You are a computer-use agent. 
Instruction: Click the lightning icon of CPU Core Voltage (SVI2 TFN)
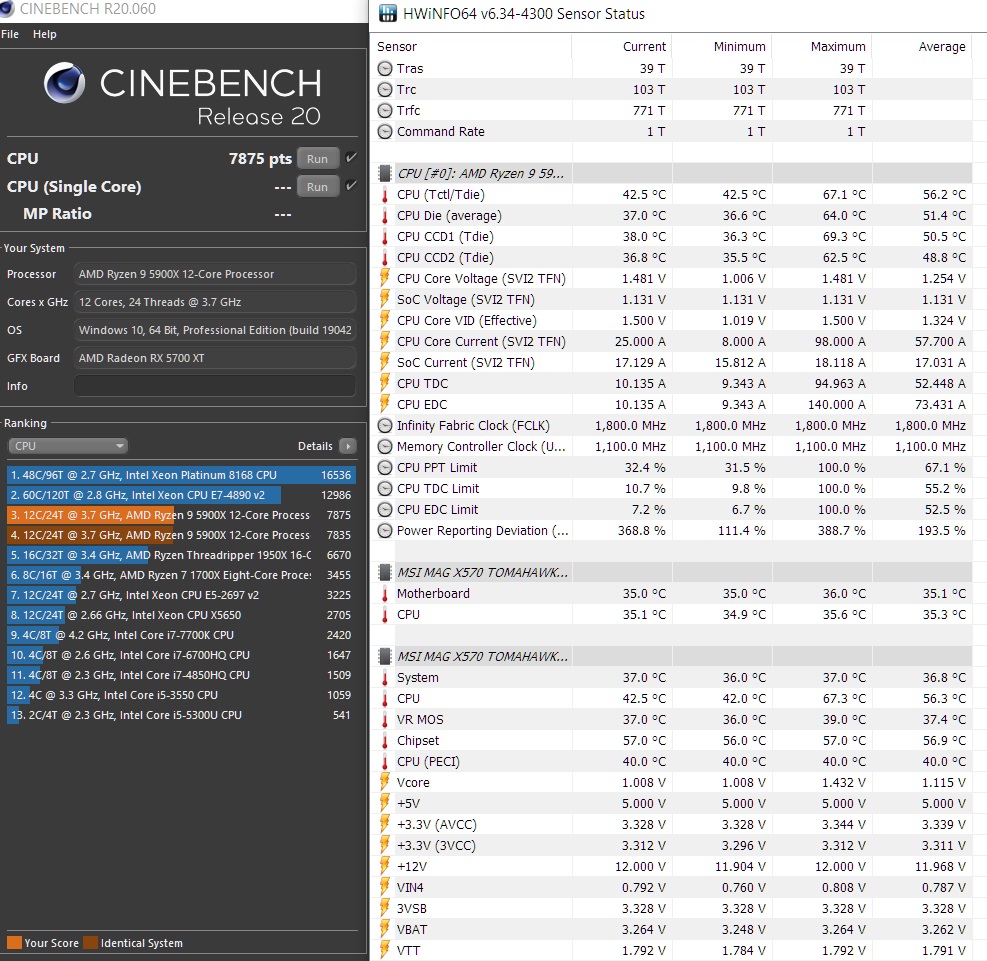point(385,278)
